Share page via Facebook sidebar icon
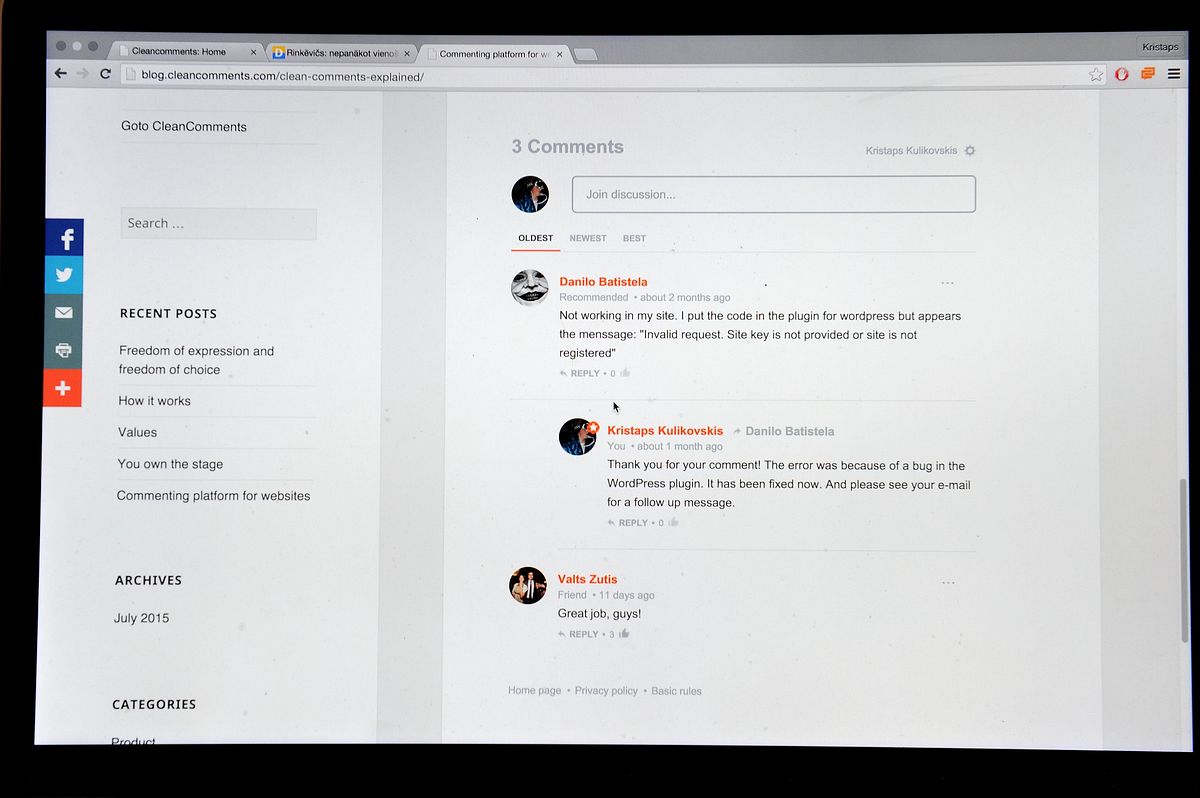 click(64, 238)
